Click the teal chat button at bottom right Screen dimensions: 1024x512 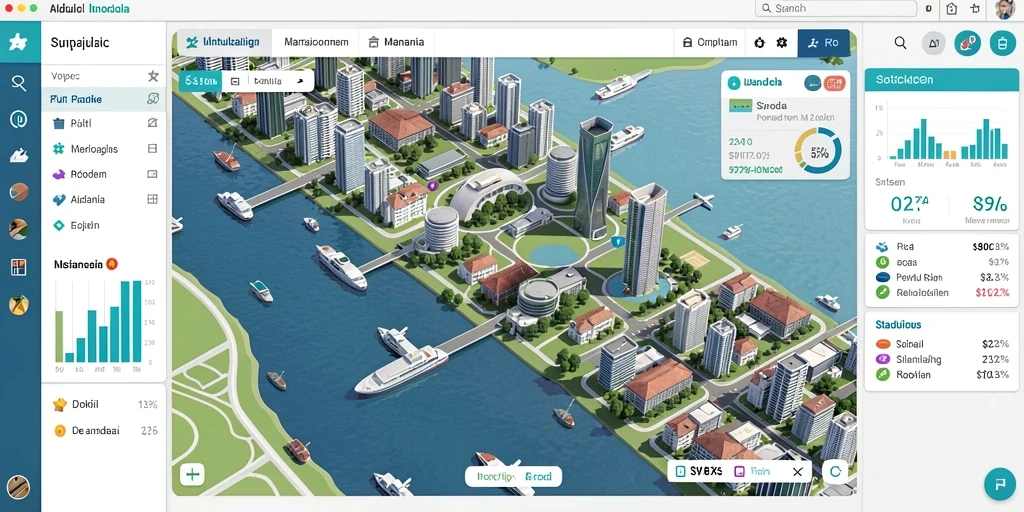1000,484
